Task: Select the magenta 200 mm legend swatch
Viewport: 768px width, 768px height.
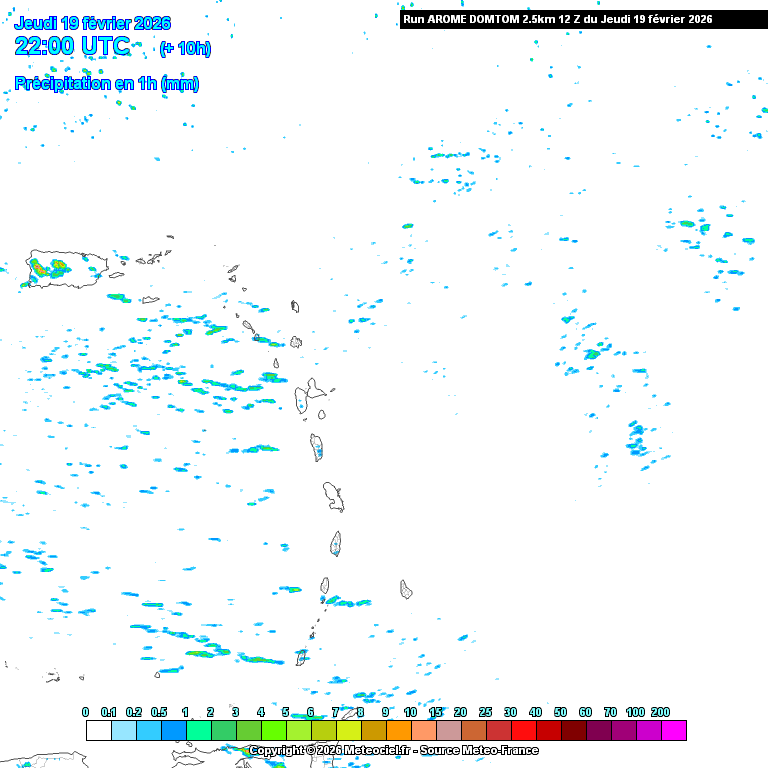Action: point(673,730)
